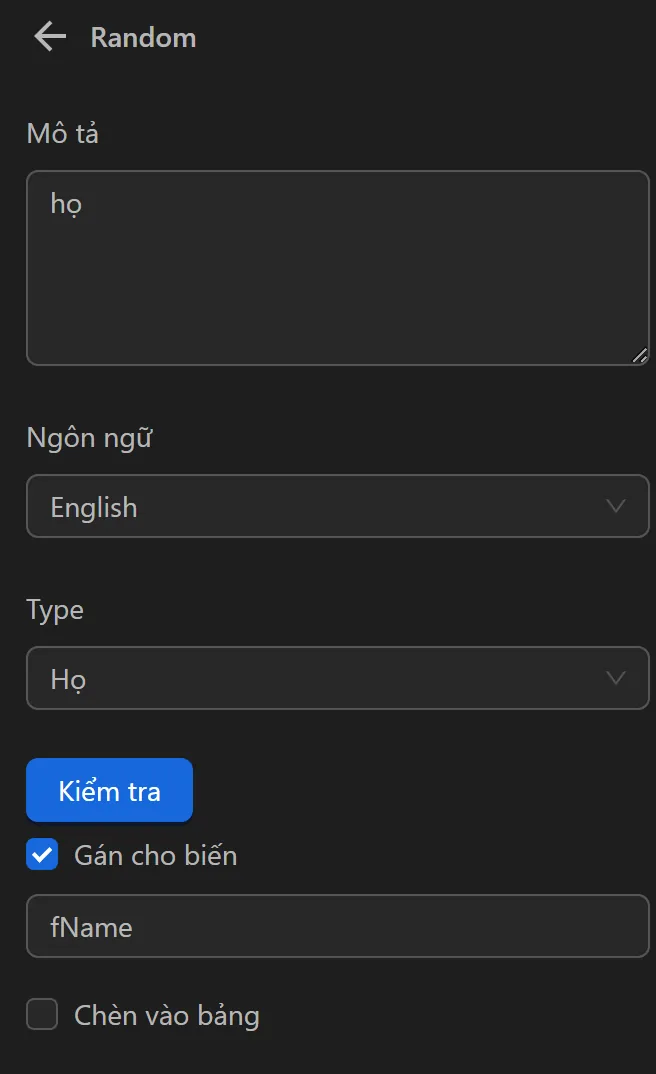Expand the English language selector
Image resolution: width=656 pixels, height=1074 pixels.
pos(337,506)
